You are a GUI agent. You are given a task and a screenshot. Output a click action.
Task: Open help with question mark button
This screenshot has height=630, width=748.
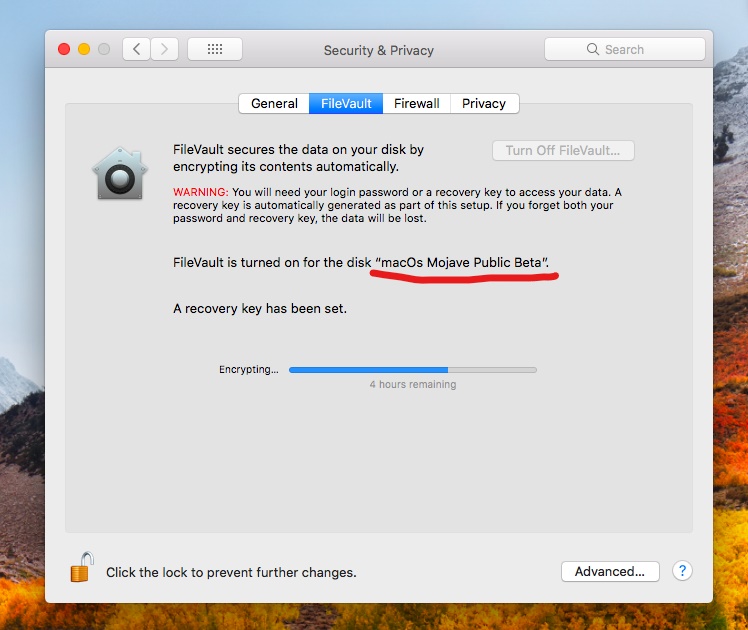tap(682, 571)
